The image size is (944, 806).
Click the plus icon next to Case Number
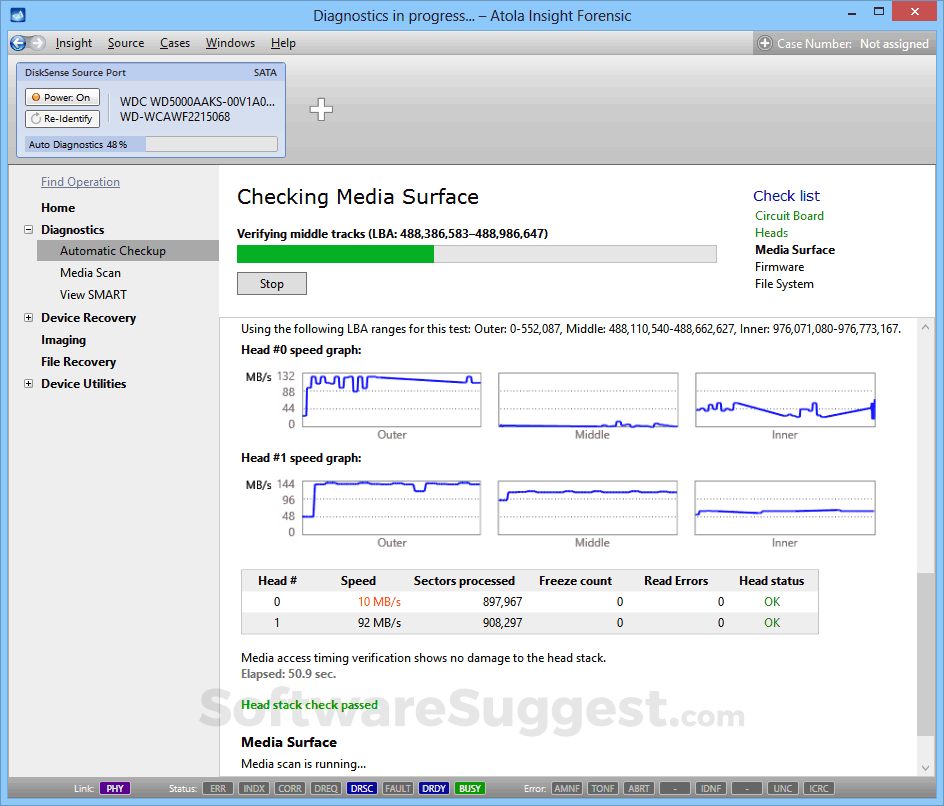pyautogui.click(x=763, y=43)
